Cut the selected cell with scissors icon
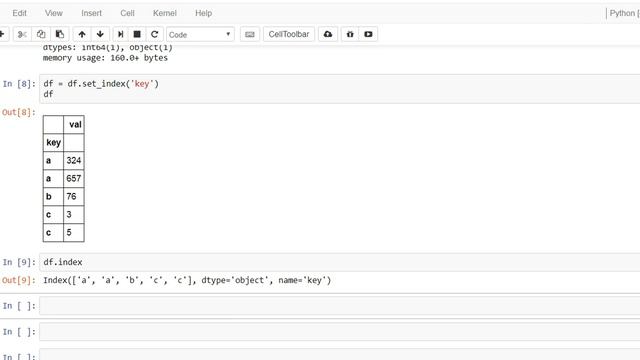Viewport: 640px width, 360px height. 22,34
